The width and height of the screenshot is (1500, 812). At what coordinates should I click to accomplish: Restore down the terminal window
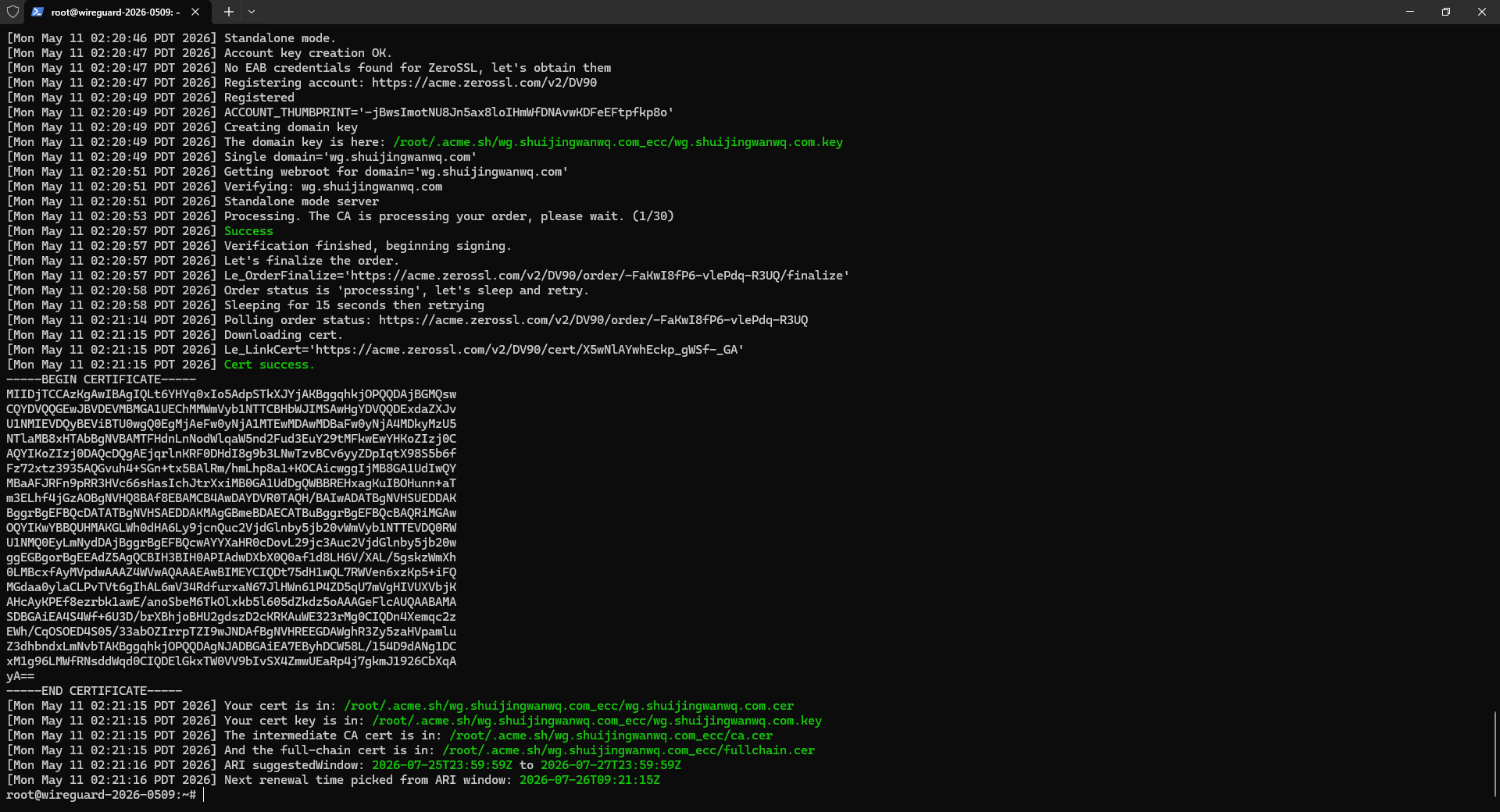click(x=1446, y=12)
